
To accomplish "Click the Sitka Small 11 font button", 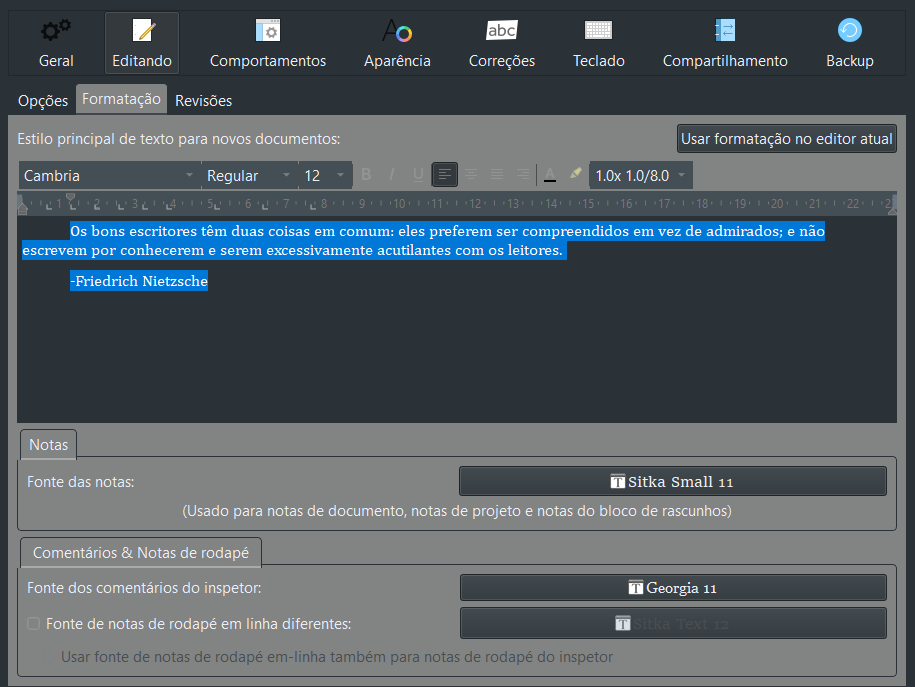I will 672,481.
